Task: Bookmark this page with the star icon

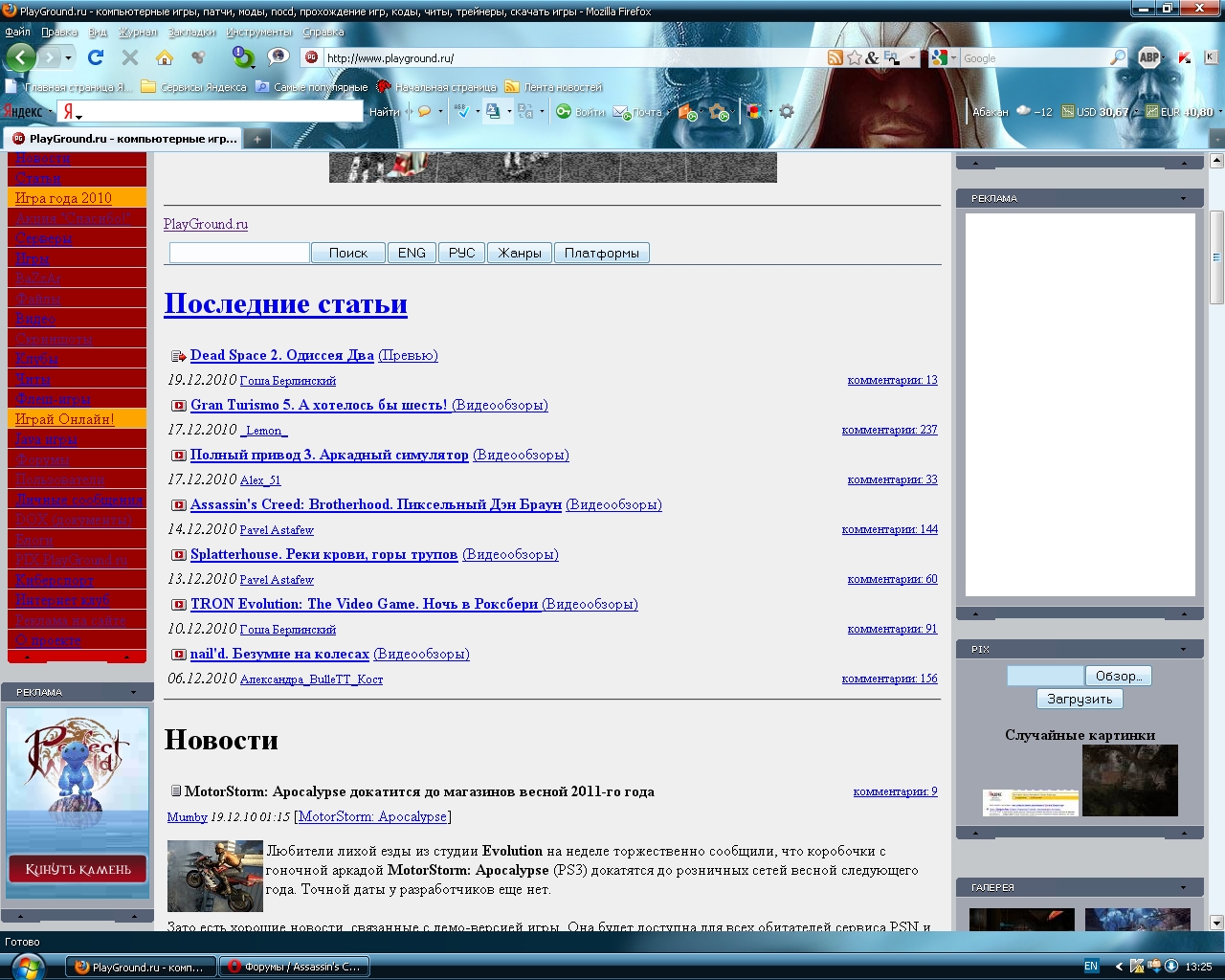Action: [855, 57]
